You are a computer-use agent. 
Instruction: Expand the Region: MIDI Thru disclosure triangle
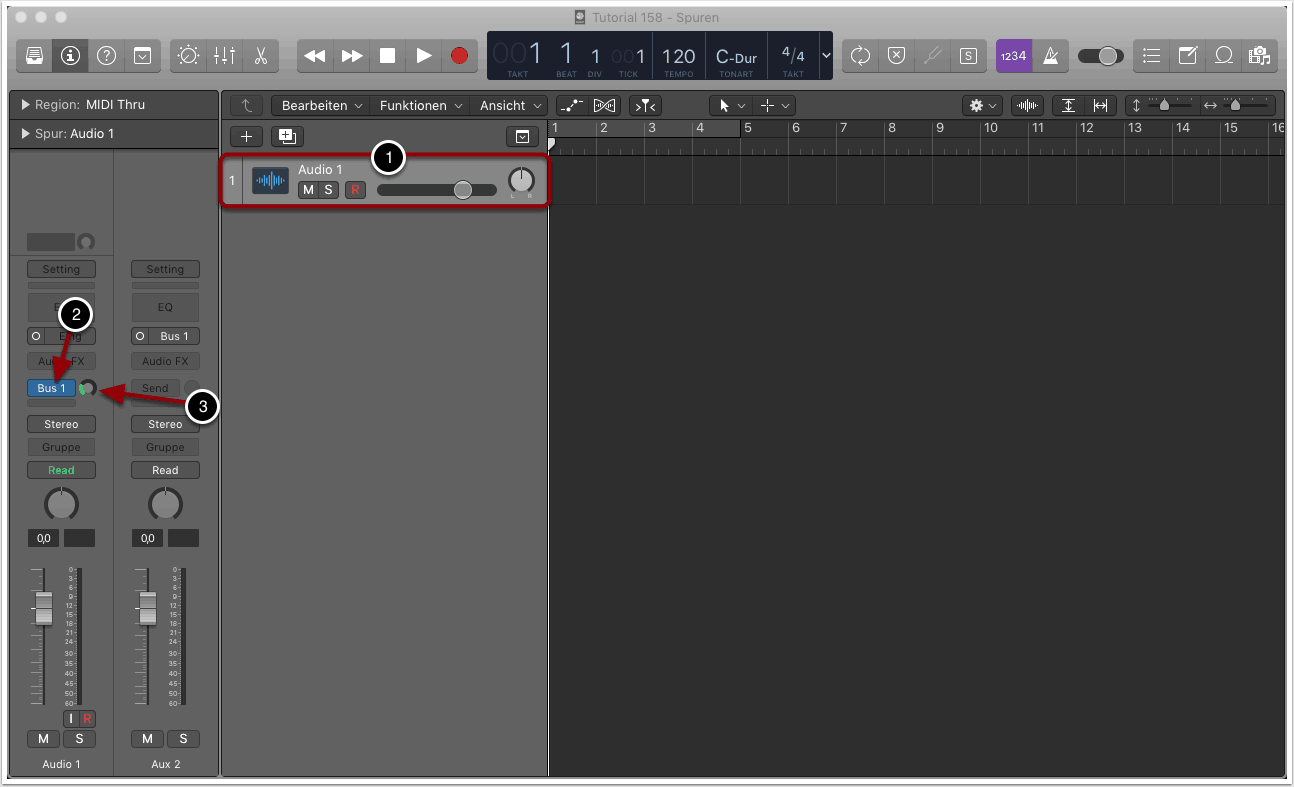pos(25,105)
